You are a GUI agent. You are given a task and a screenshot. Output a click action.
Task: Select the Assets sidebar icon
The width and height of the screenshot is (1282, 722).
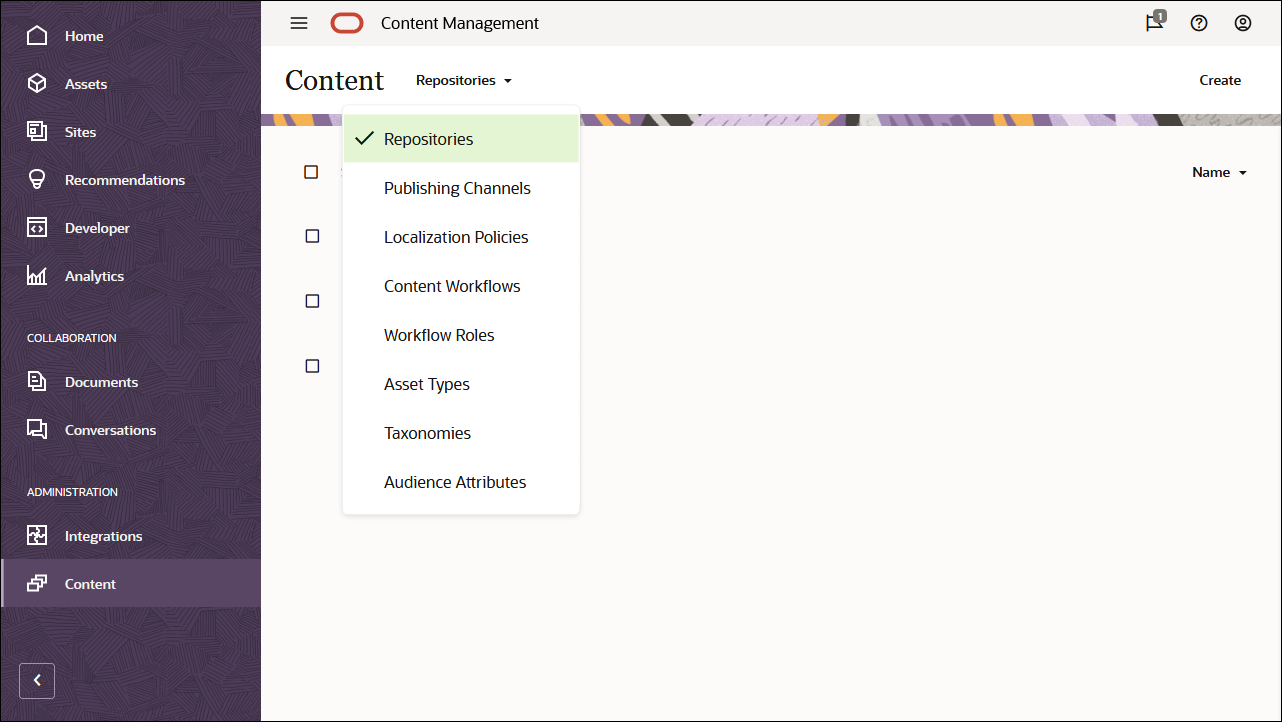click(36, 83)
